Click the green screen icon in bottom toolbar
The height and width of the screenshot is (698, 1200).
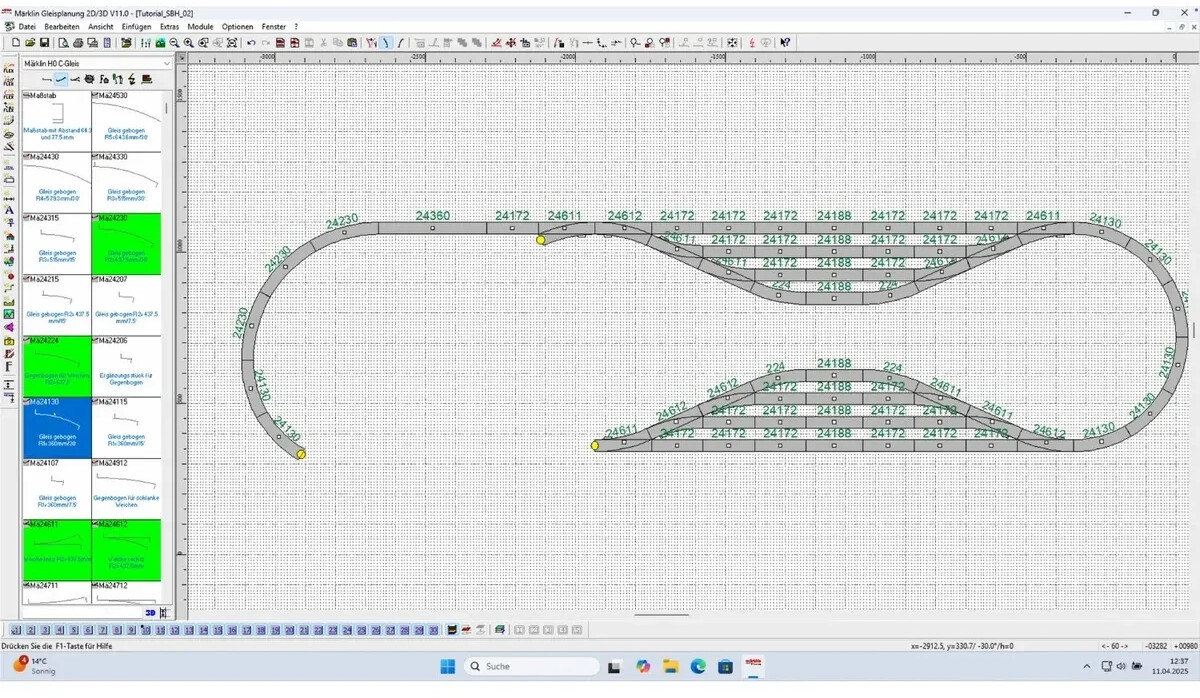498,630
